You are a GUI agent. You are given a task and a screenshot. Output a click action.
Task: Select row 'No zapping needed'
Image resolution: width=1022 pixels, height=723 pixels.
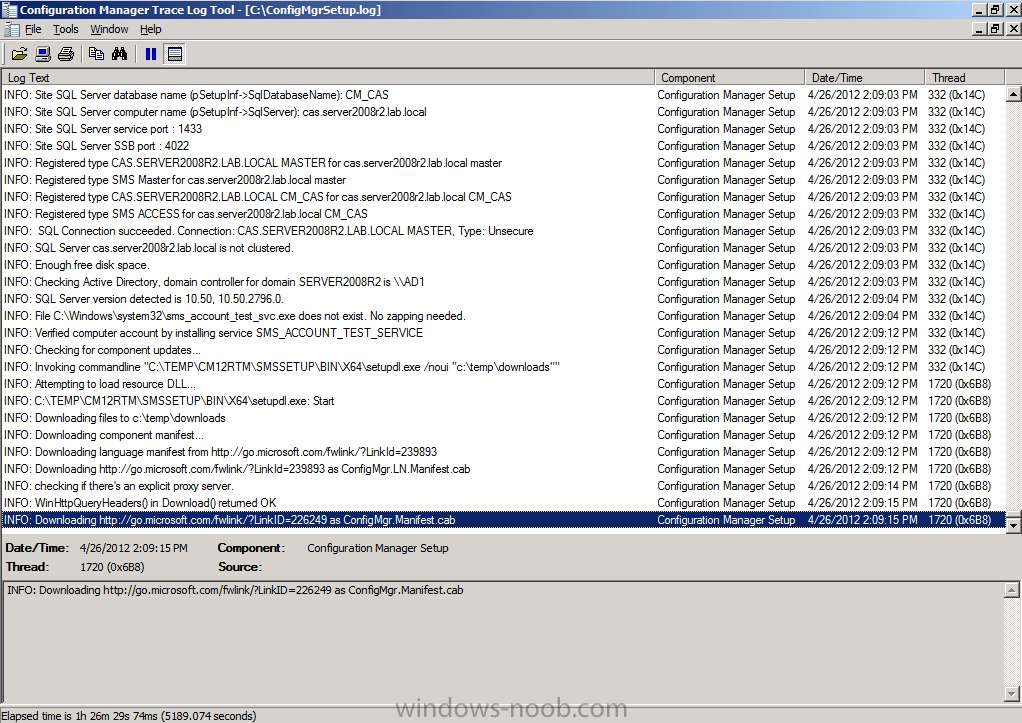click(x=503, y=316)
